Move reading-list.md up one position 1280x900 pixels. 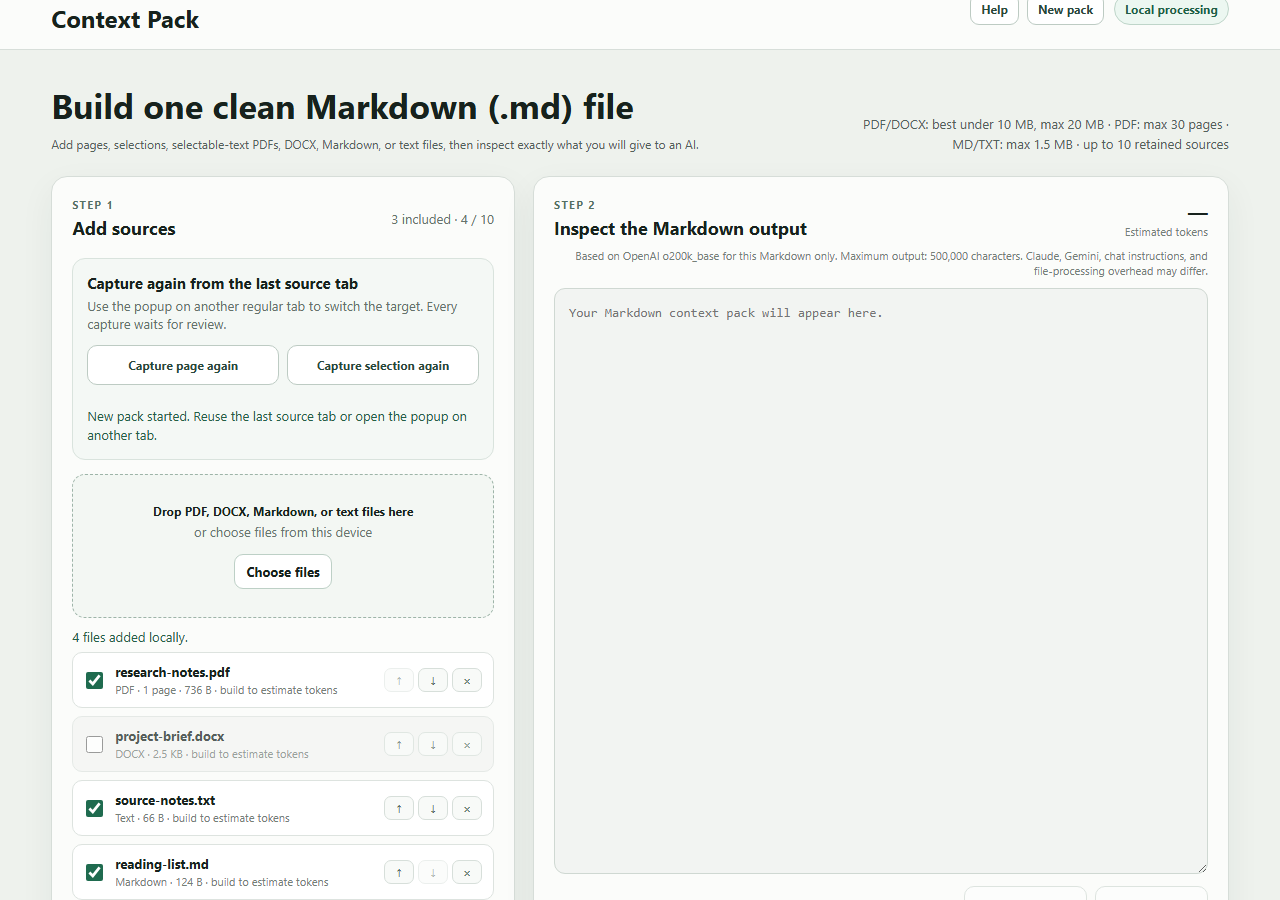pos(399,872)
